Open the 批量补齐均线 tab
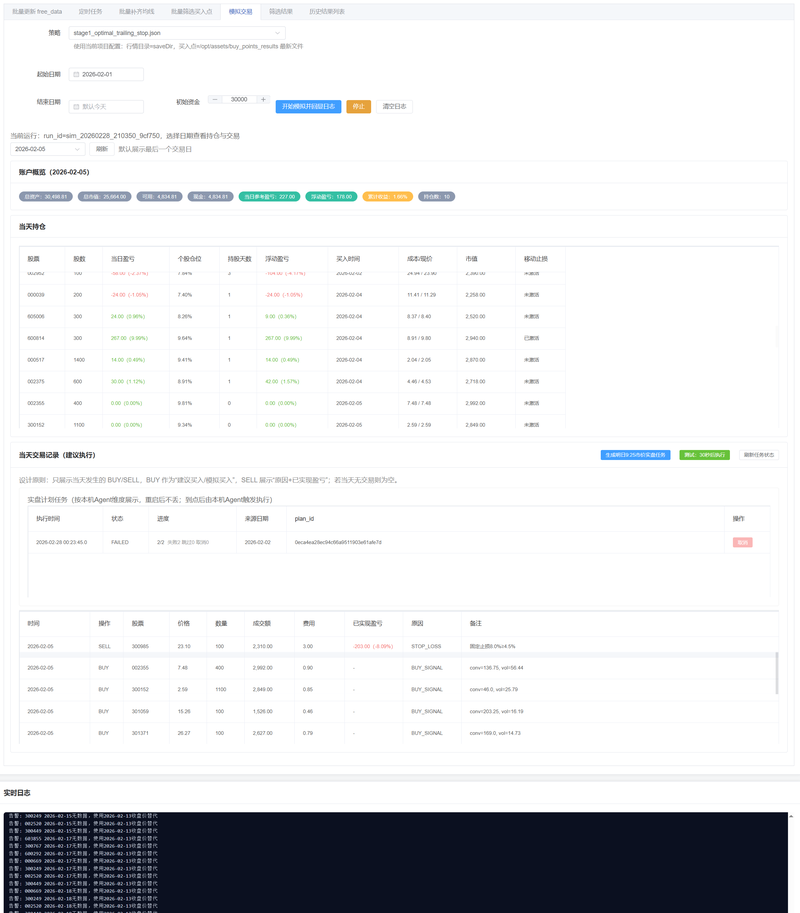Image resolution: width=800 pixels, height=913 pixels. tap(137, 12)
